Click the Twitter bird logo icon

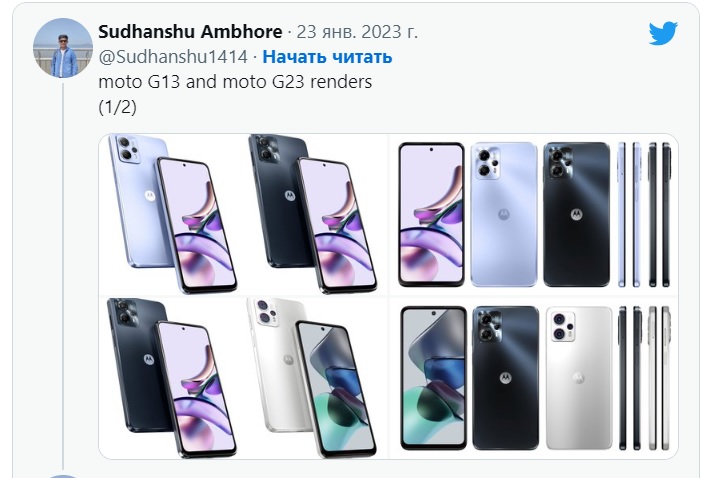pyautogui.click(x=663, y=33)
